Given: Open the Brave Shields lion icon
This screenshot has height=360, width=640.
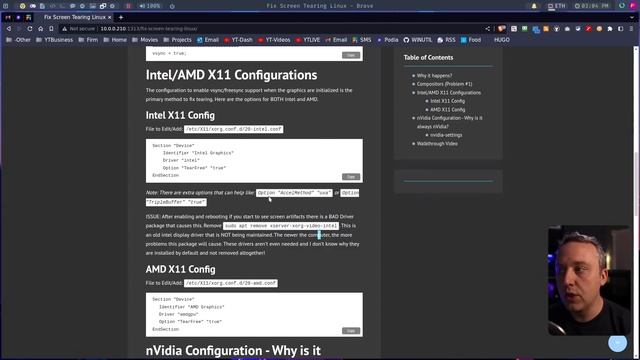Looking at the screenshot, I should [502, 29].
